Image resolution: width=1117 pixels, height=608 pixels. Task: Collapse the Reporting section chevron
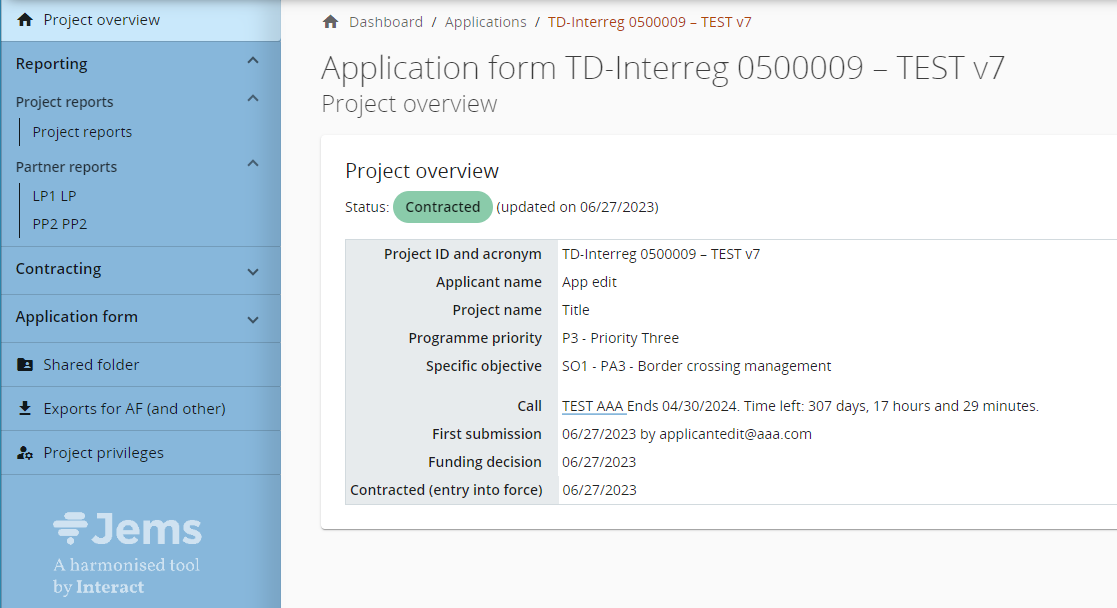[253, 62]
